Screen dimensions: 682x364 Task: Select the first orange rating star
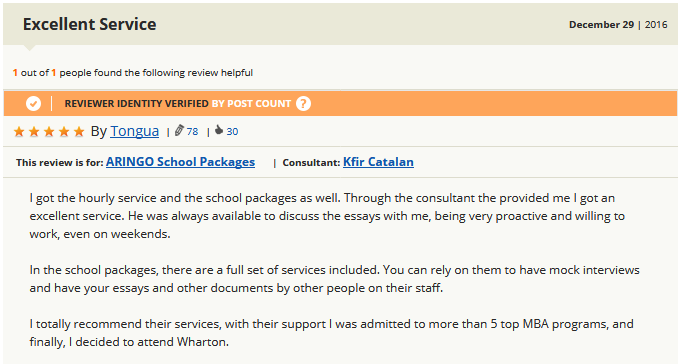click(x=19, y=131)
